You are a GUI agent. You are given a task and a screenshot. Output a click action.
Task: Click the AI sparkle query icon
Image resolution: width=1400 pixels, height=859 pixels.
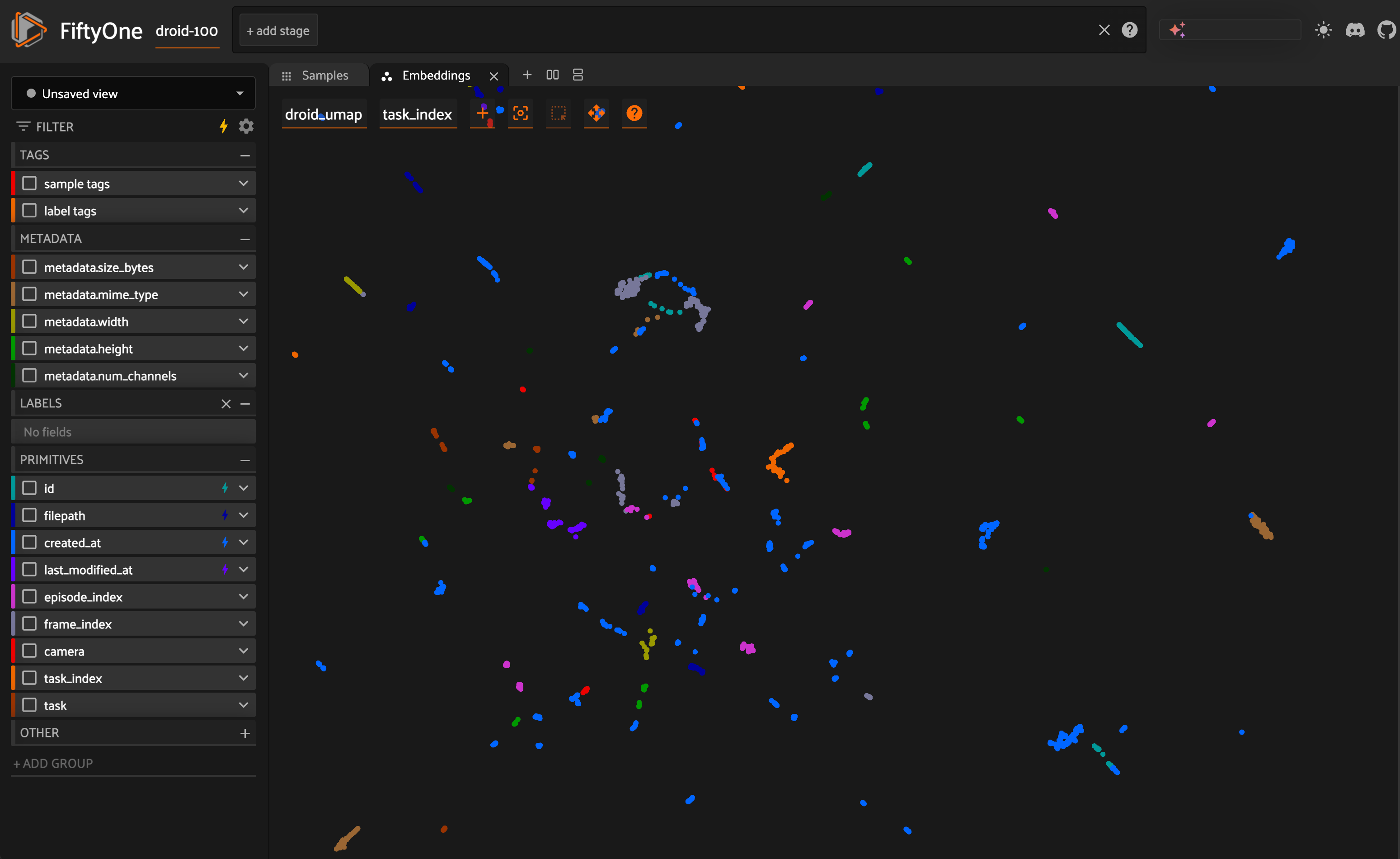(x=1177, y=30)
